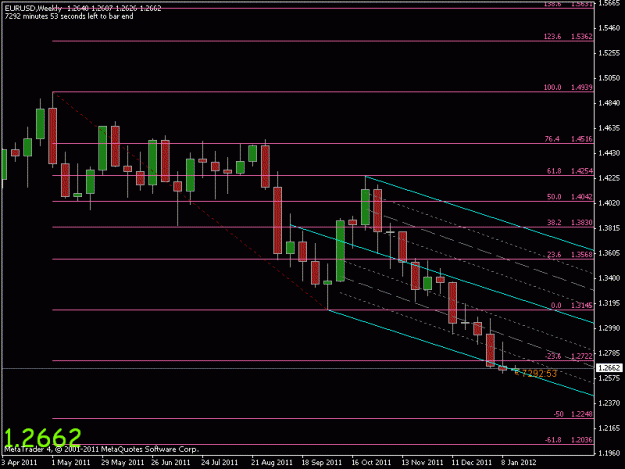Click the large green 1.2662 price display
Image resolution: width=625 pixels, height=469 pixels.
click(x=43, y=438)
